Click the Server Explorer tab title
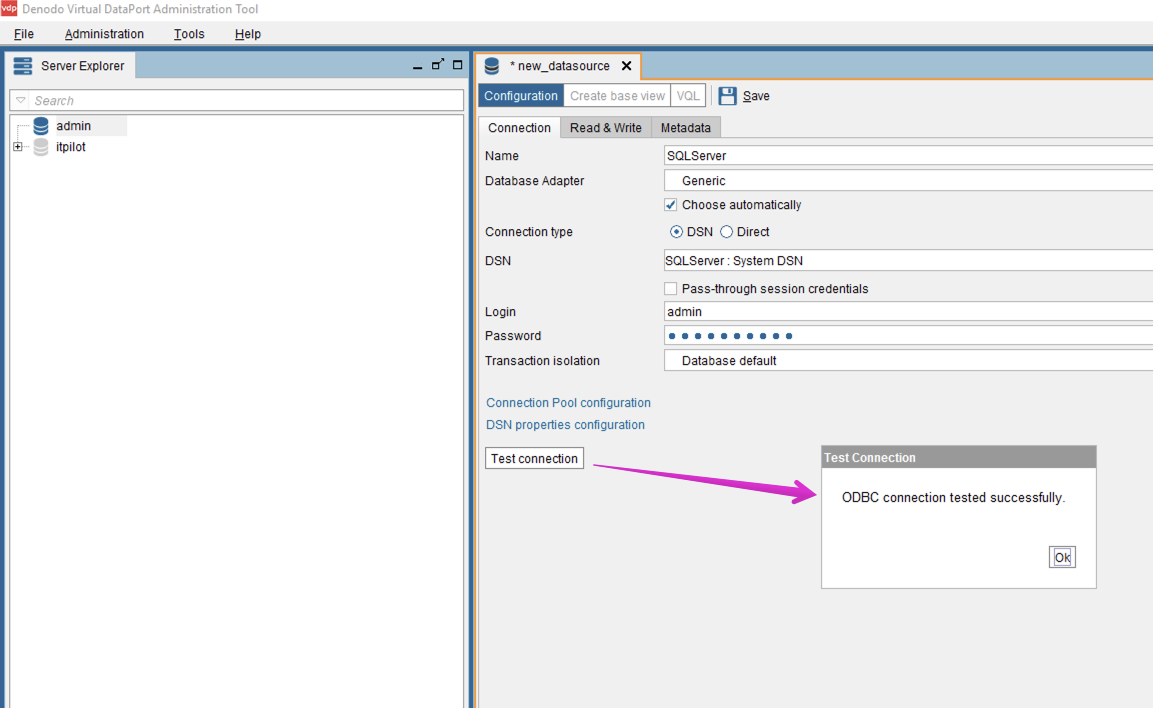Viewport: 1153px width, 708px height. pyautogui.click(x=82, y=65)
